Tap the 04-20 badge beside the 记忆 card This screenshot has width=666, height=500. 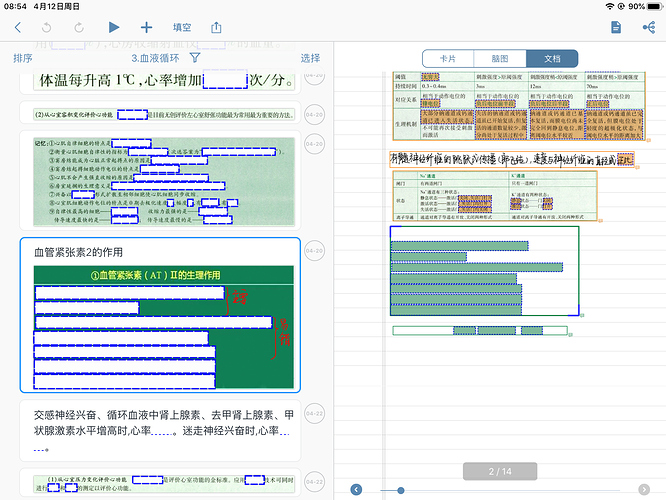314,144
